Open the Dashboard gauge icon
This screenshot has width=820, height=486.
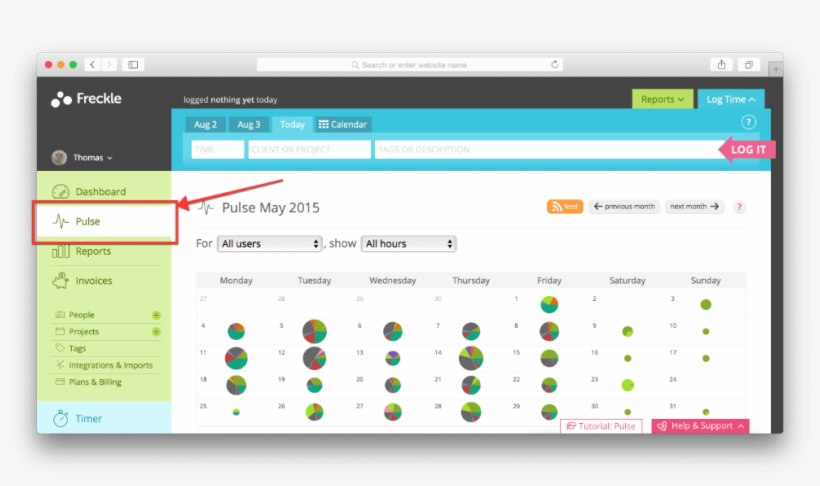pyautogui.click(x=61, y=191)
